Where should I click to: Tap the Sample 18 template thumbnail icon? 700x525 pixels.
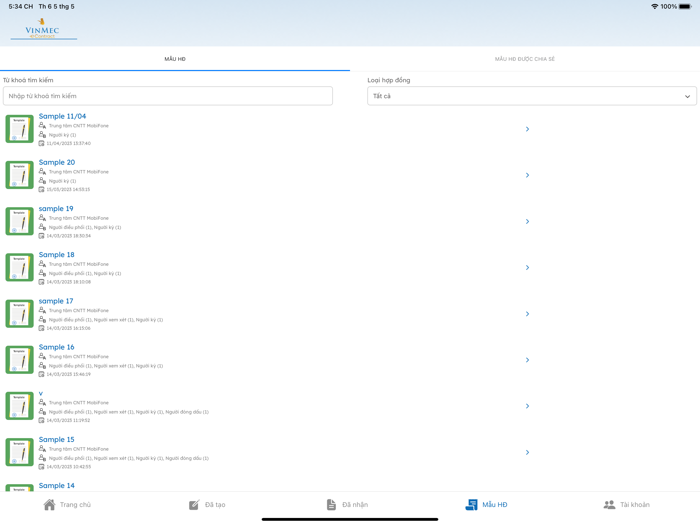[19, 267]
